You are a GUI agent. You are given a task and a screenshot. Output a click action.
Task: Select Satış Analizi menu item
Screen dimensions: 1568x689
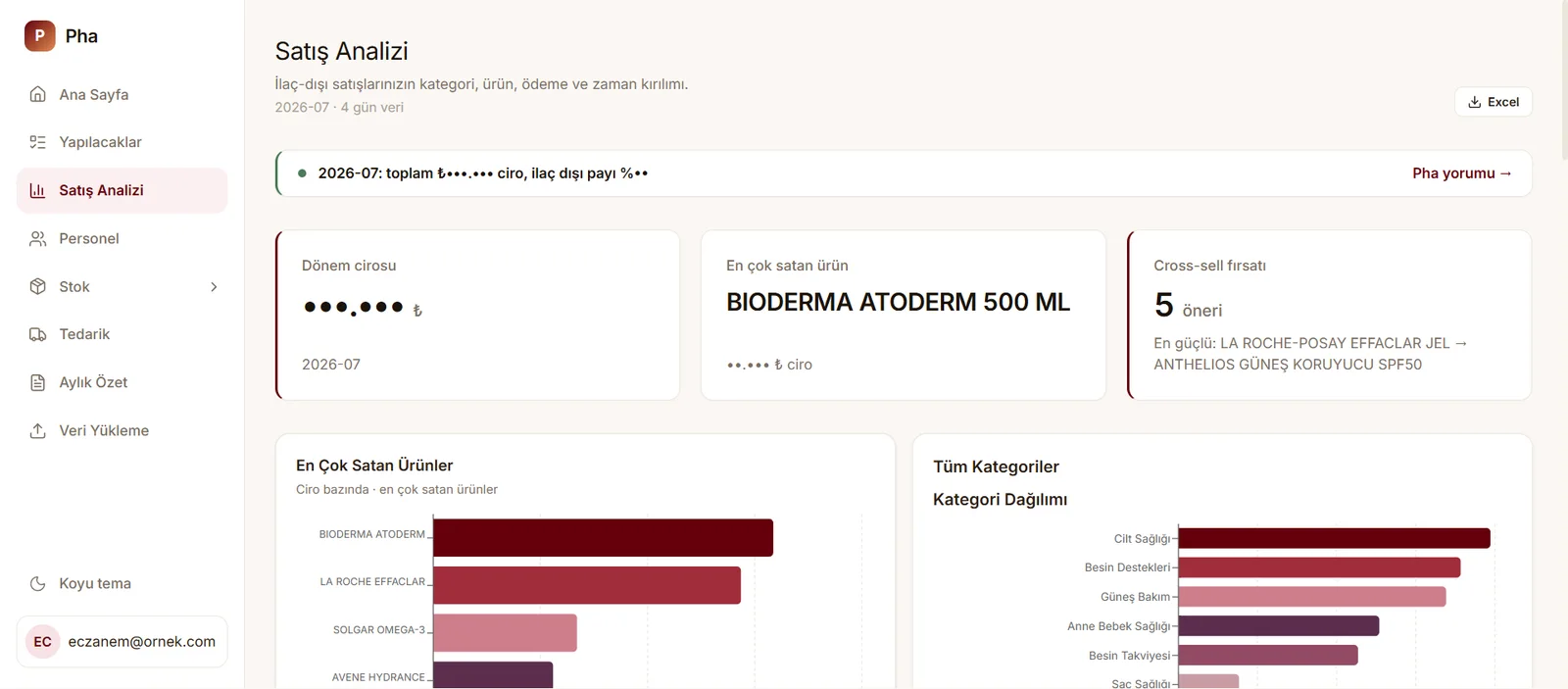pos(122,190)
